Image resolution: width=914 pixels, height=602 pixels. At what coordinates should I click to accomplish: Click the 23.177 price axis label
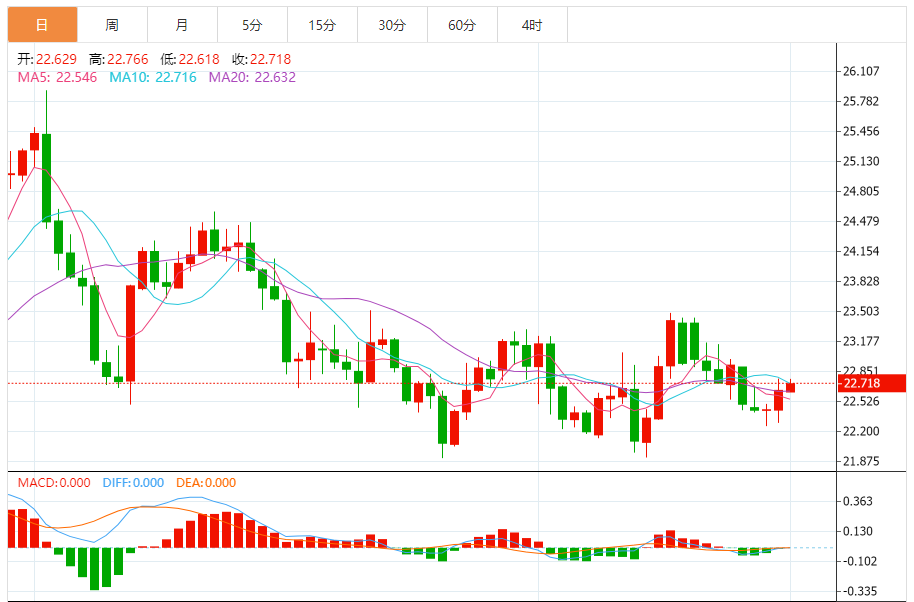[x=861, y=342]
